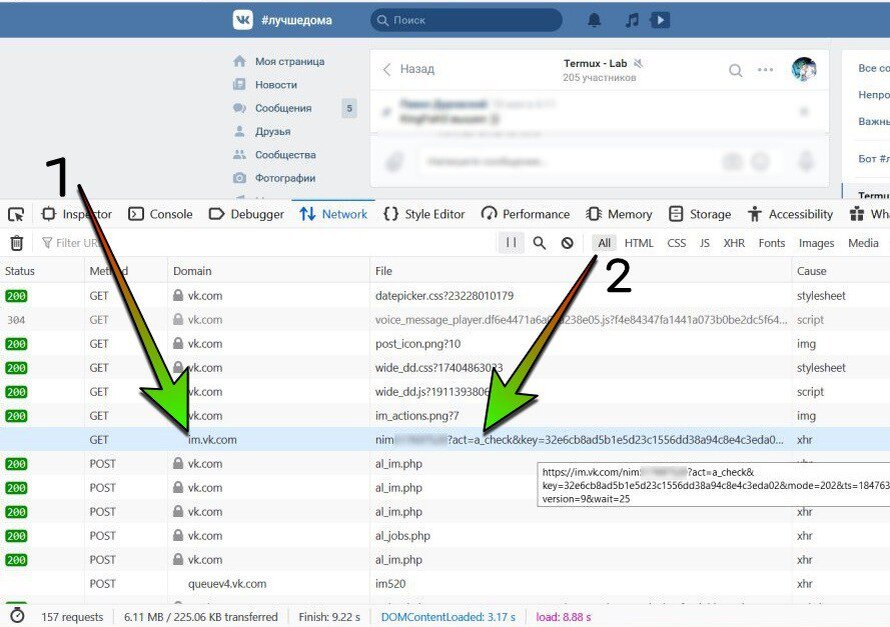
Task: Click 157 requests in status bar
Action: (x=72, y=617)
